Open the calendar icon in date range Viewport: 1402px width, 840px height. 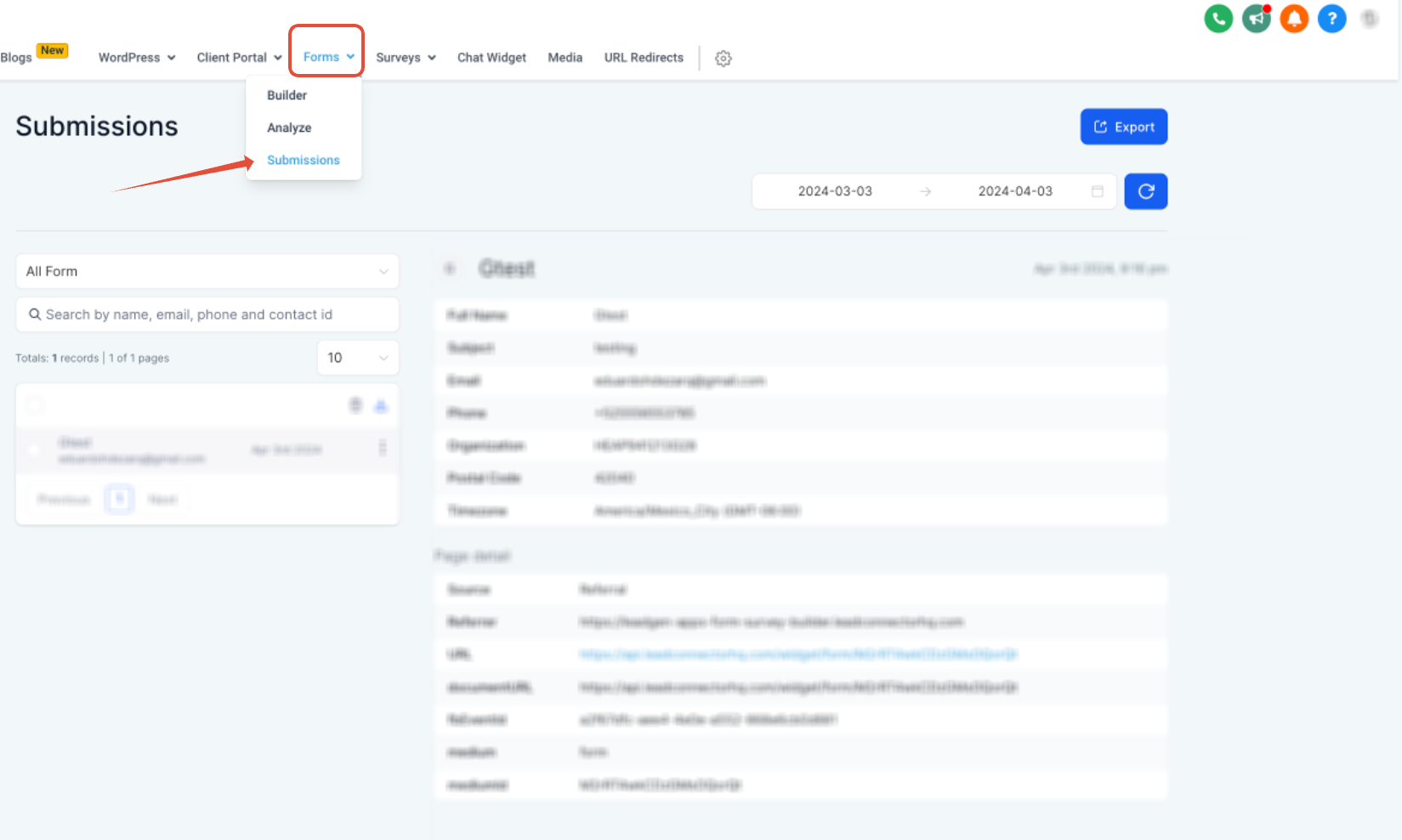(x=1098, y=191)
